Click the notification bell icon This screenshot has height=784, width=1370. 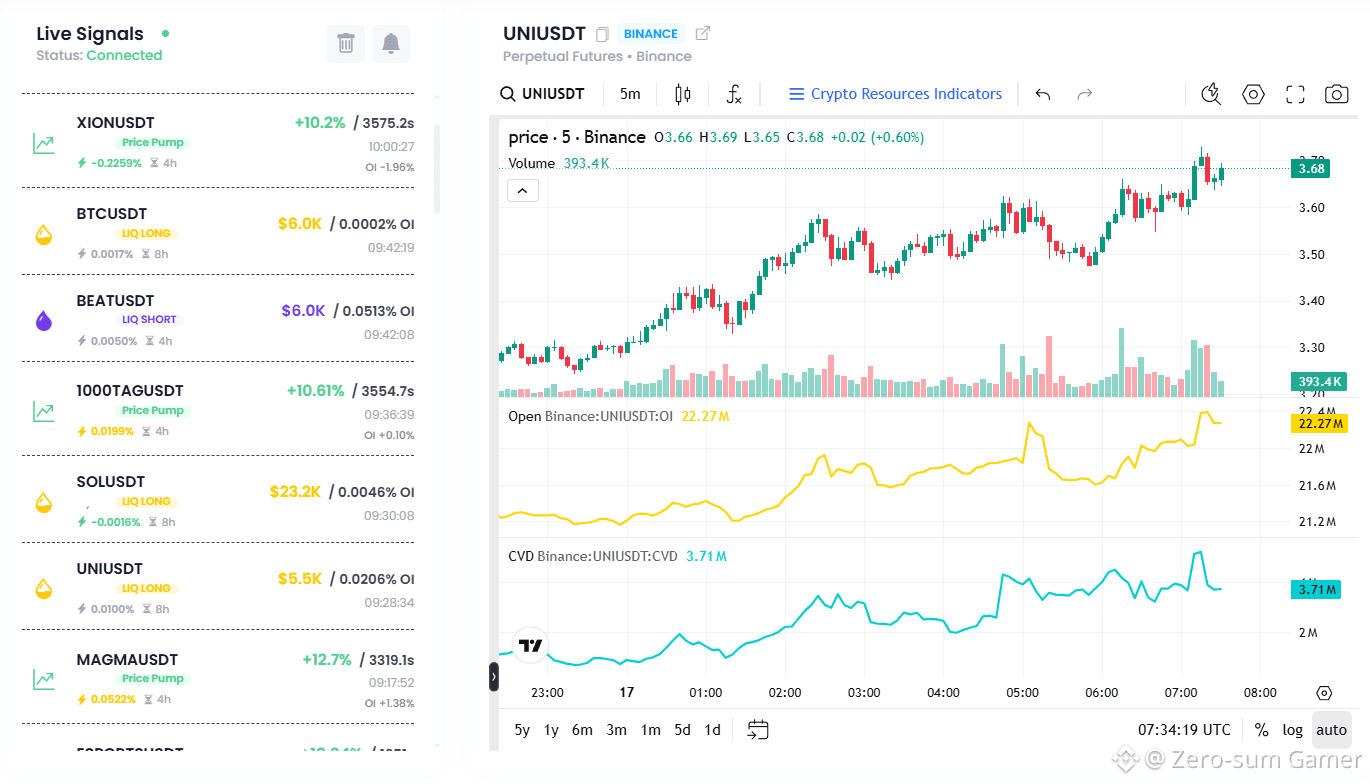coord(391,43)
